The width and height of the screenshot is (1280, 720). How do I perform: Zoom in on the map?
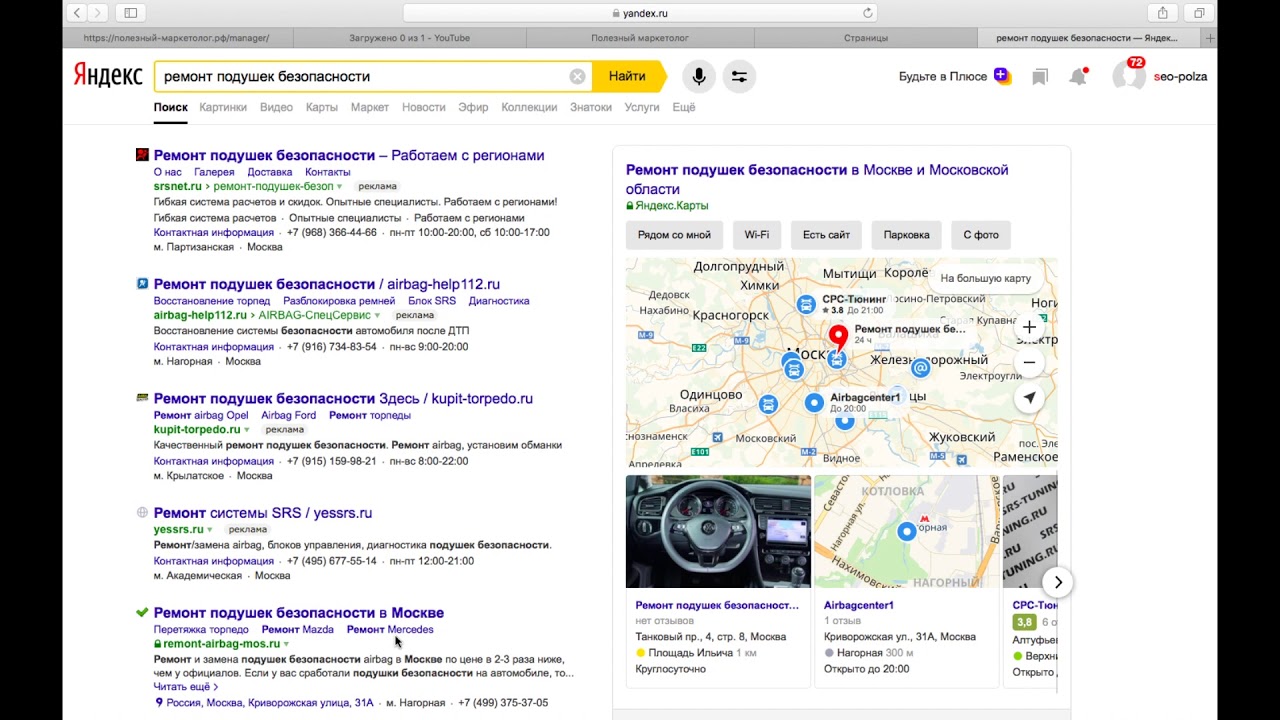1029,327
